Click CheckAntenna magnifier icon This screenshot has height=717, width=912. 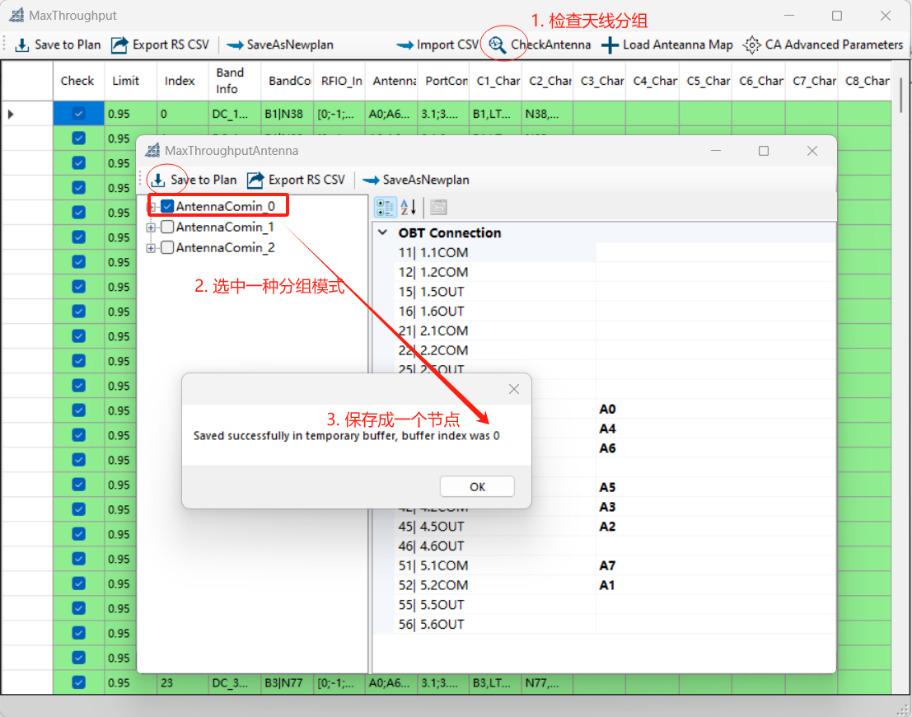497,45
